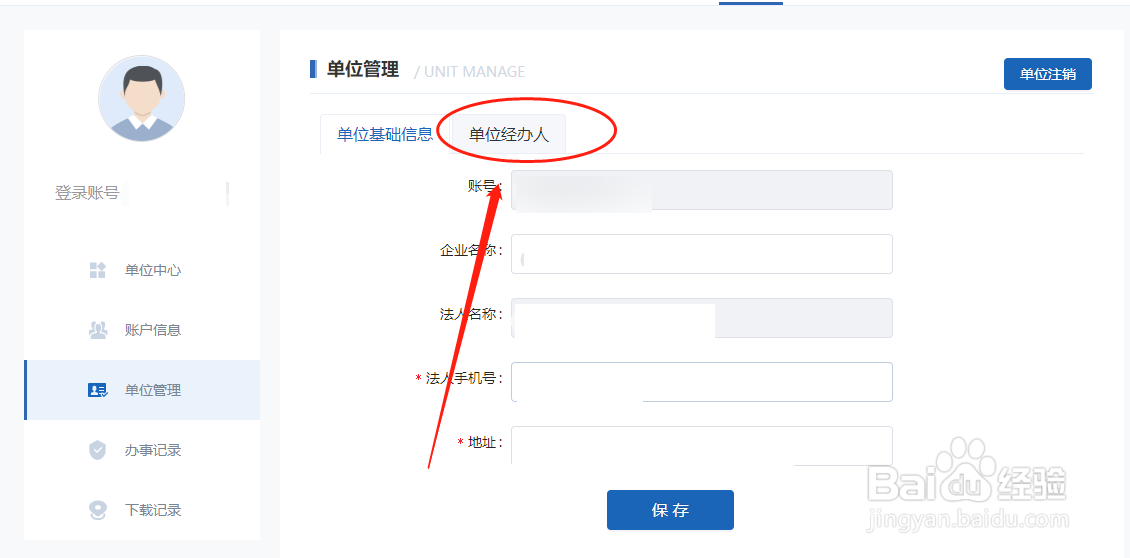Viewport: 1130px width, 558px height.
Task: Click the 保存 button
Action: (x=670, y=510)
